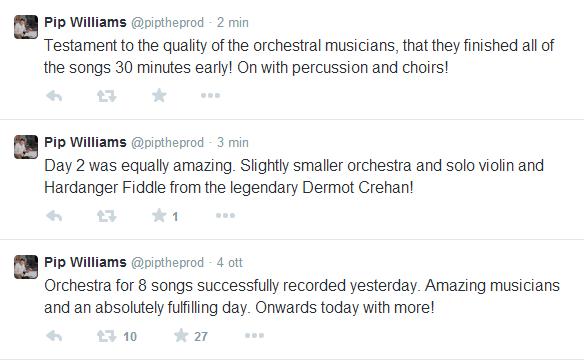
Task: Reply to the 8 songs recorded tweet
Action: (54, 336)
